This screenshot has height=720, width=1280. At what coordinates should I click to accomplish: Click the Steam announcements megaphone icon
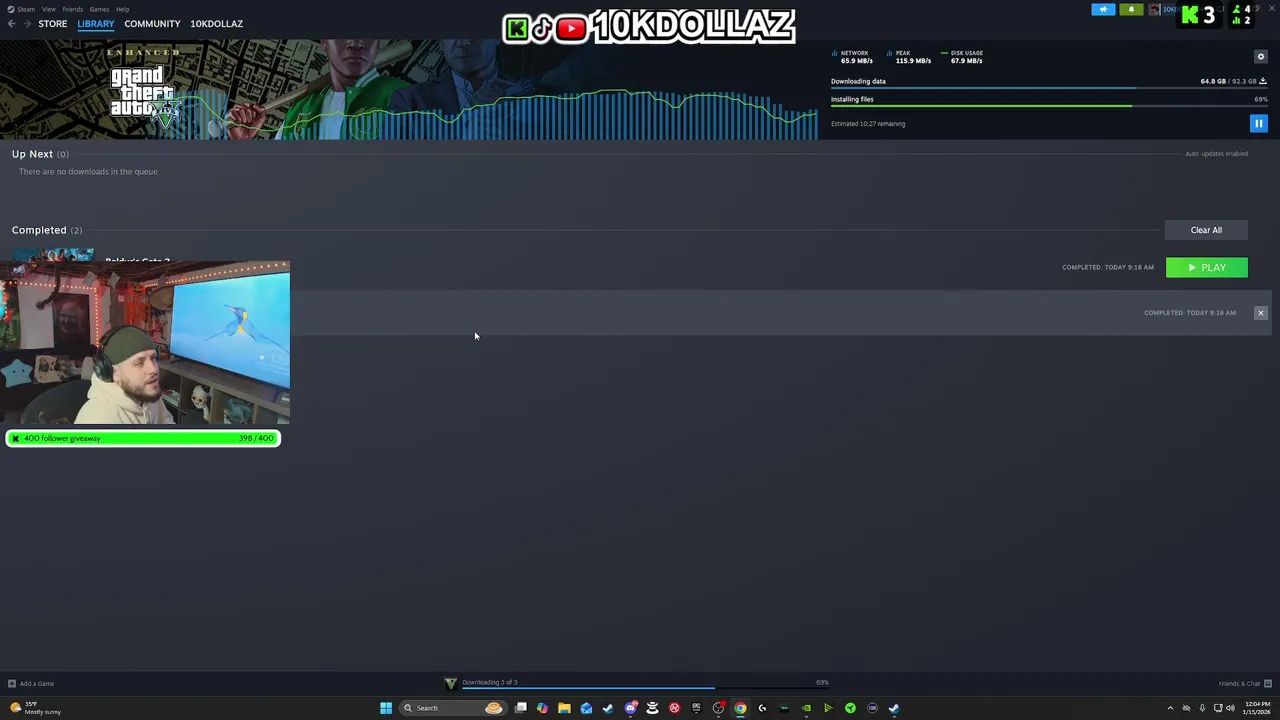[1103, 10]
